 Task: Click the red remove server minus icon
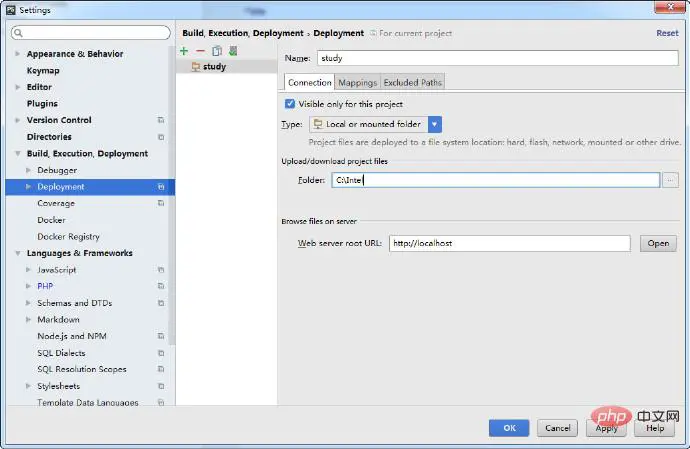pyautogui.click(x=200, y=51)
